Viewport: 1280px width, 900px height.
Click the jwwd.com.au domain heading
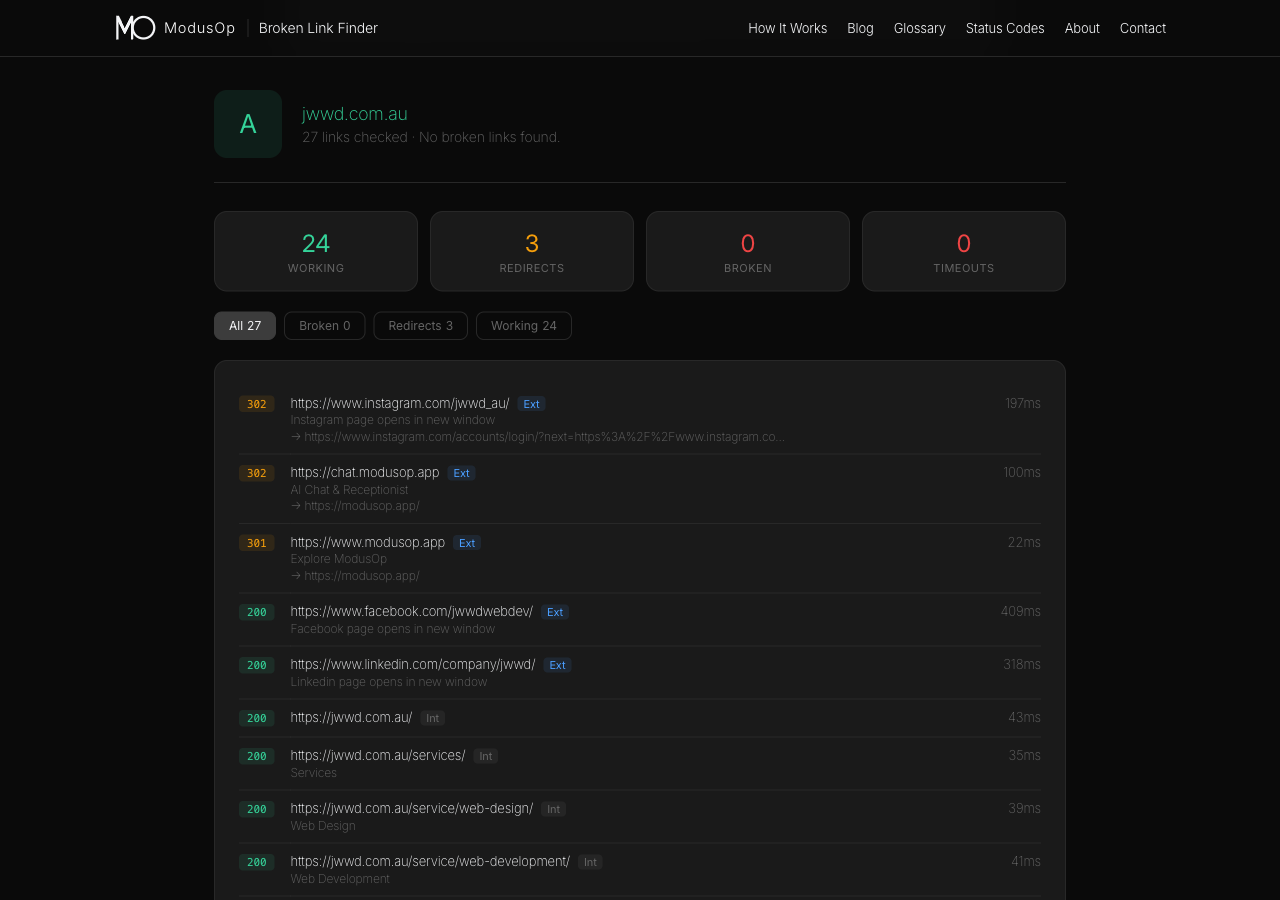click(355, 114)
